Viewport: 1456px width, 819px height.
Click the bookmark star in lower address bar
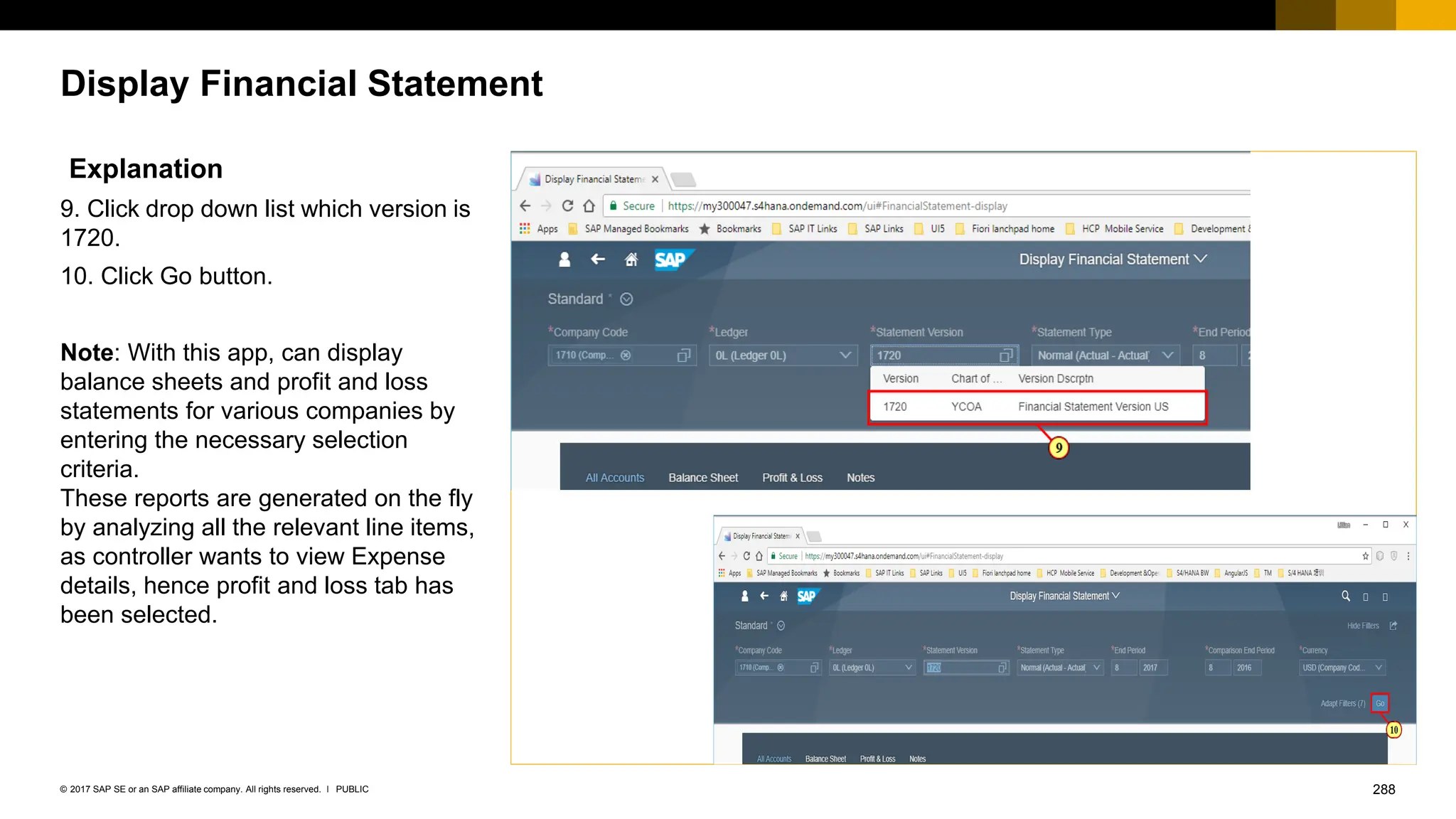(1365, 556)
